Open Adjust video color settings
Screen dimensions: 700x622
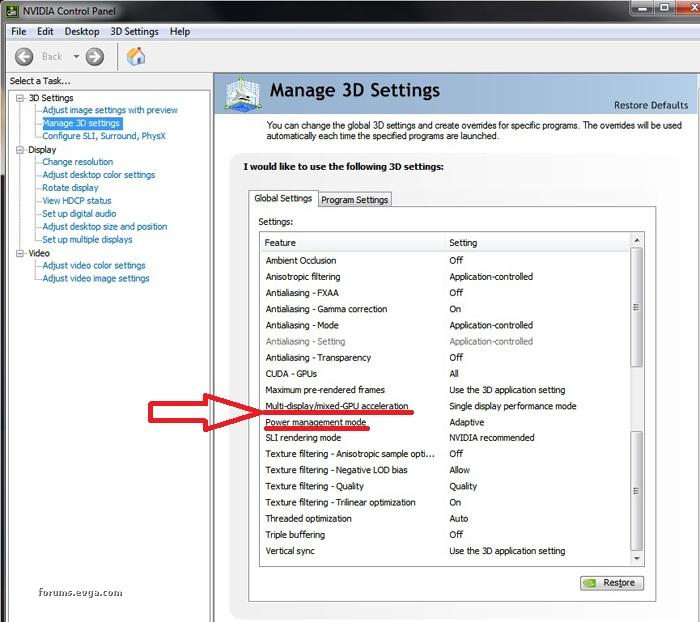coord(94,266)
